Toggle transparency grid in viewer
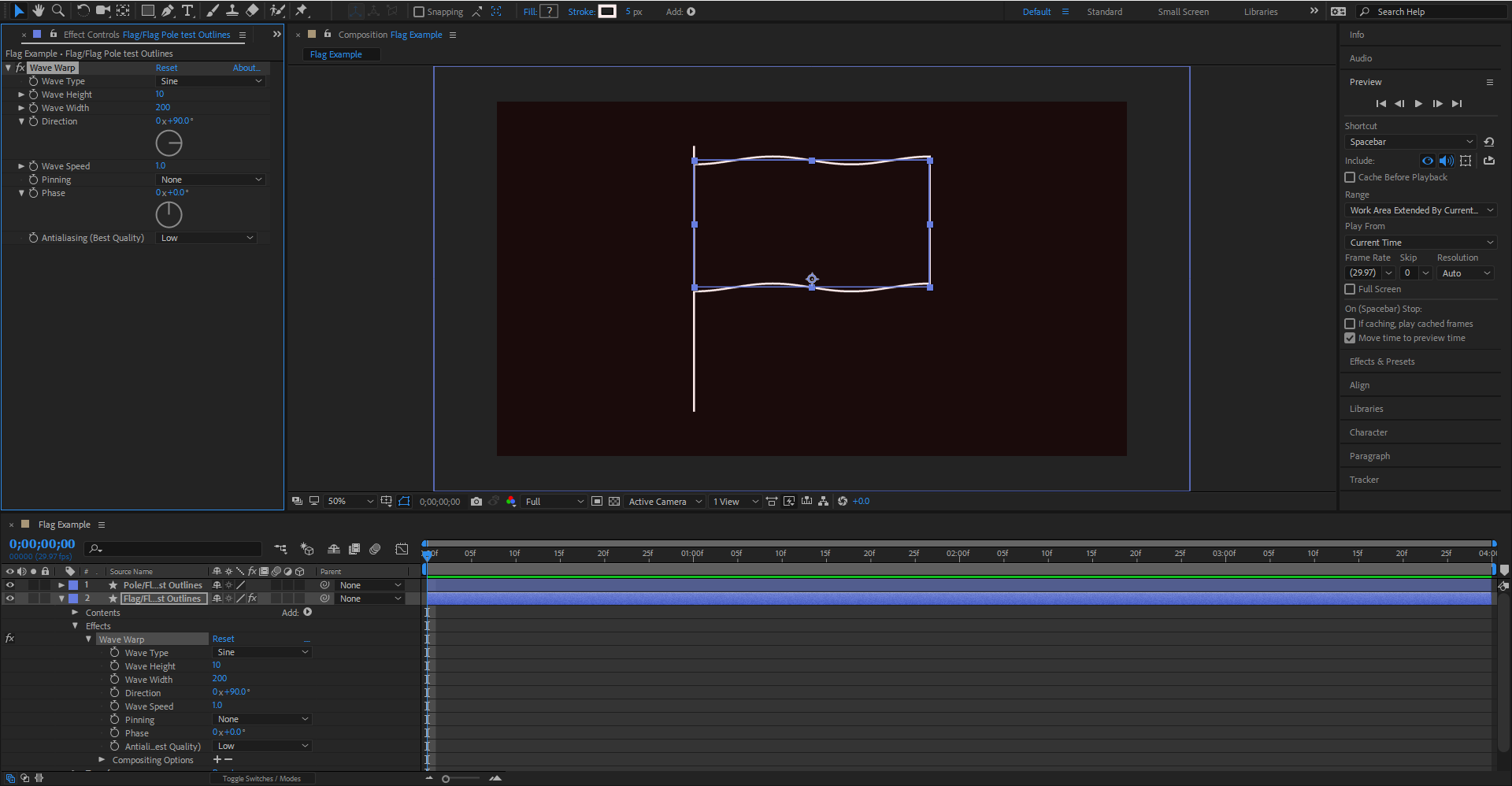 [x=614, y=502]
